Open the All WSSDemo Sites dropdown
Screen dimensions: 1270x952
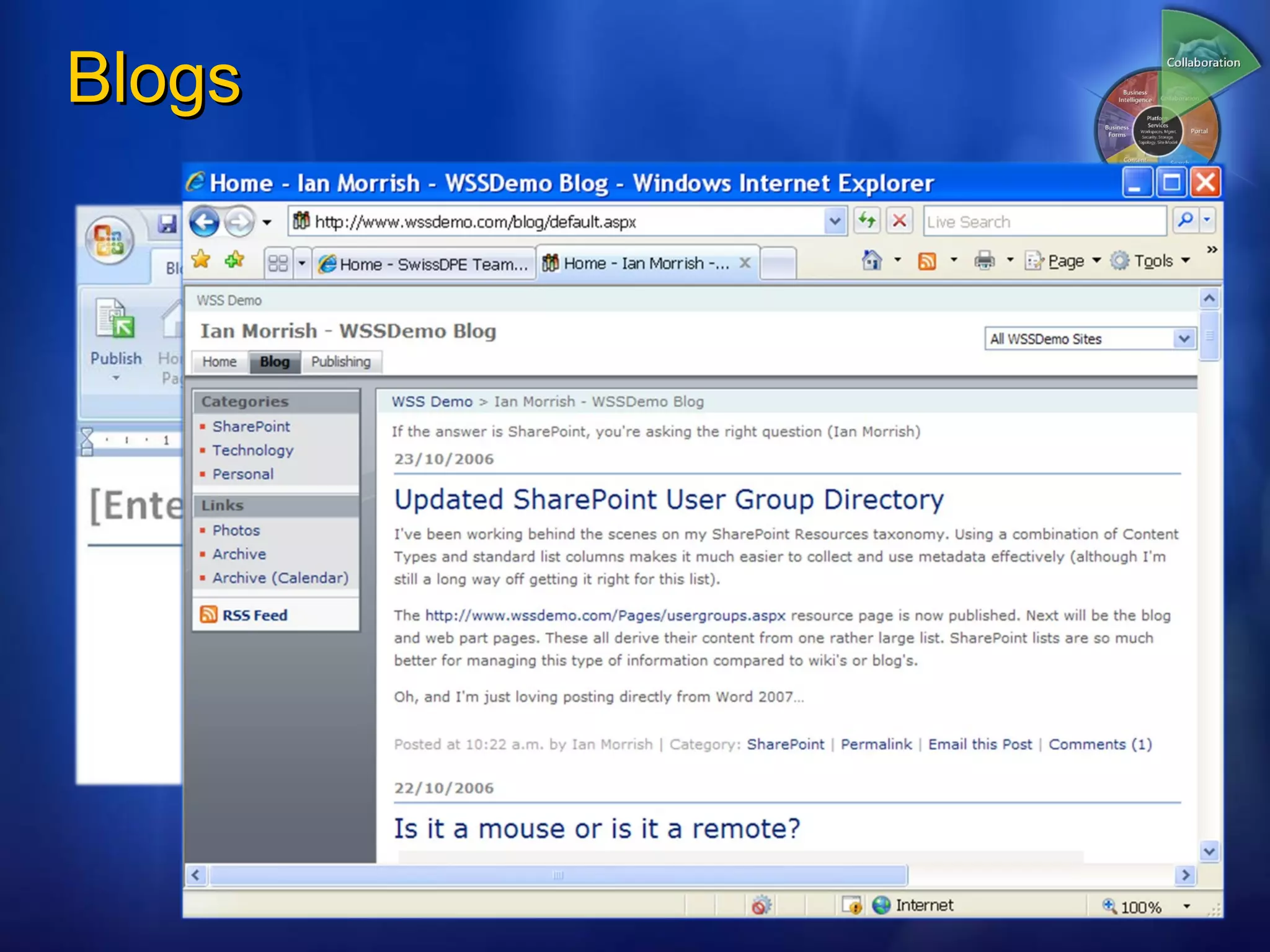click(1183, 339)
